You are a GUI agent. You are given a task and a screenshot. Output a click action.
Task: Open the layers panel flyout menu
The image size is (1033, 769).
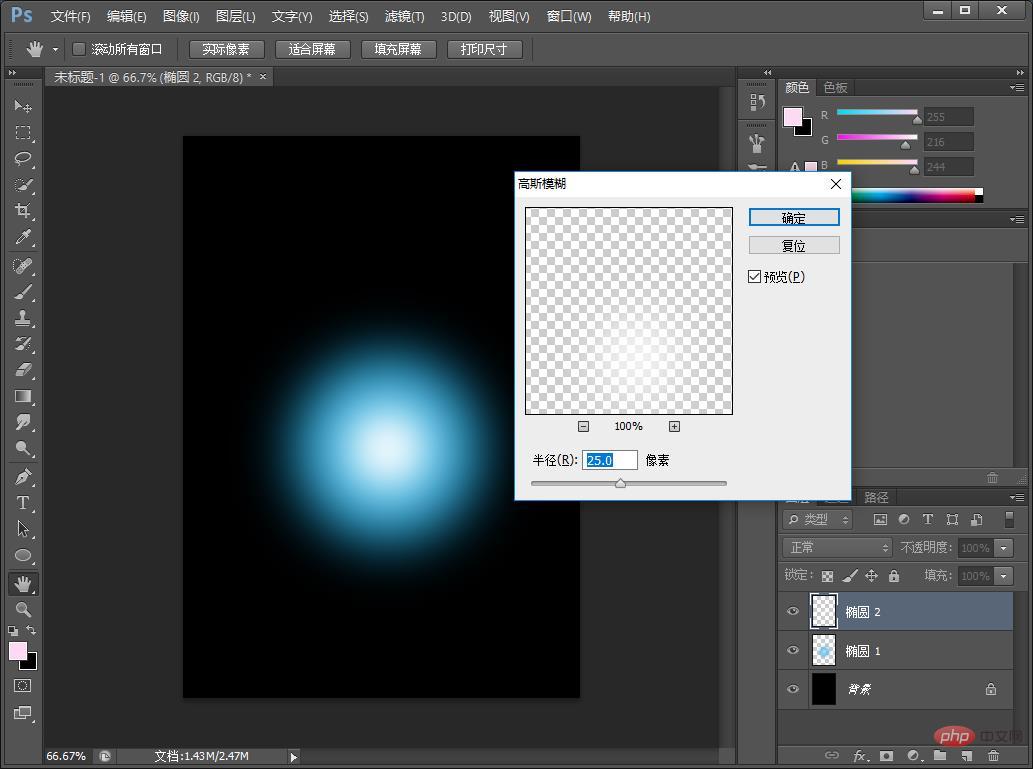coord(1017,498)
